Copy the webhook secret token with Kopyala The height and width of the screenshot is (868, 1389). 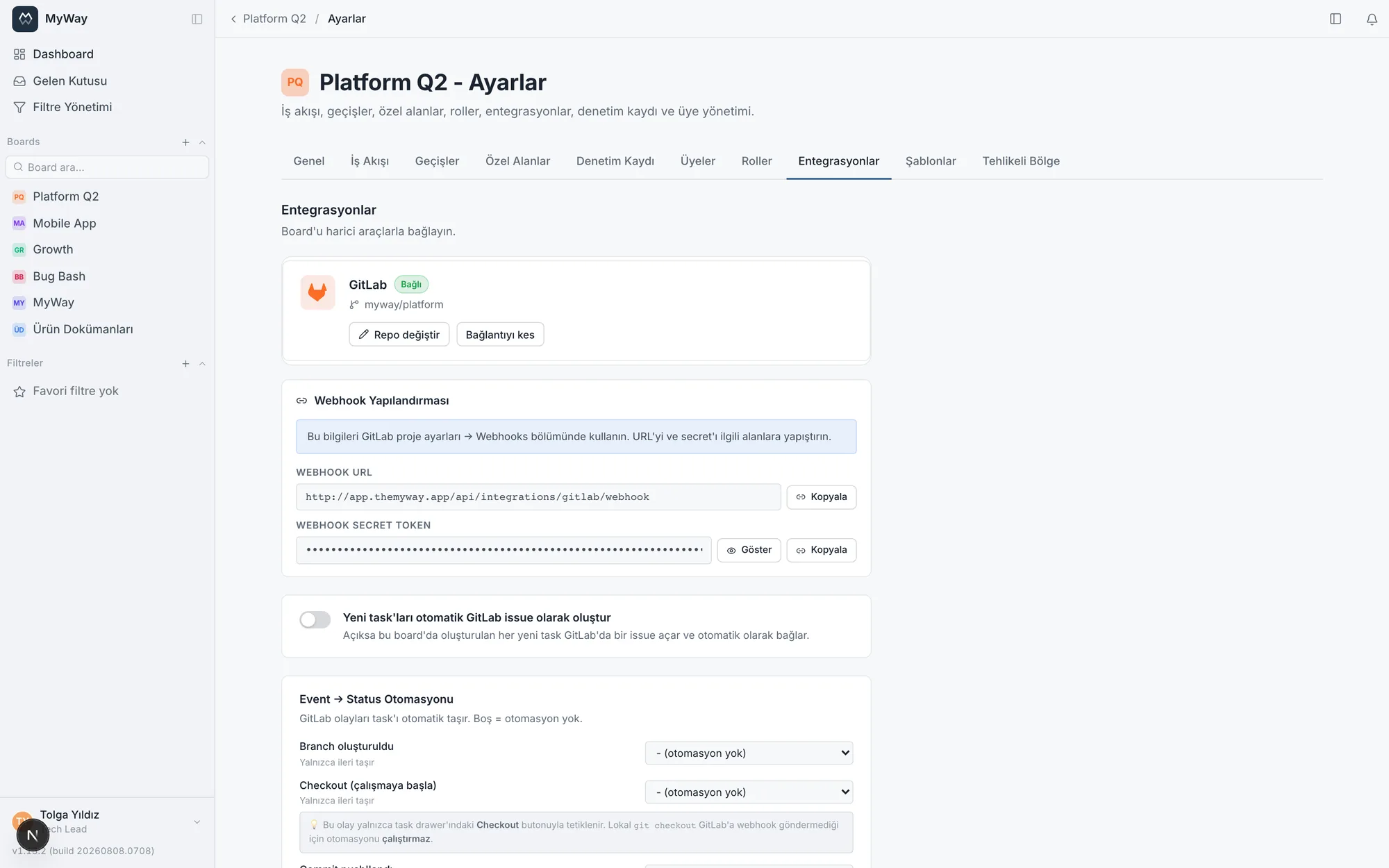[x=822, y=550]
